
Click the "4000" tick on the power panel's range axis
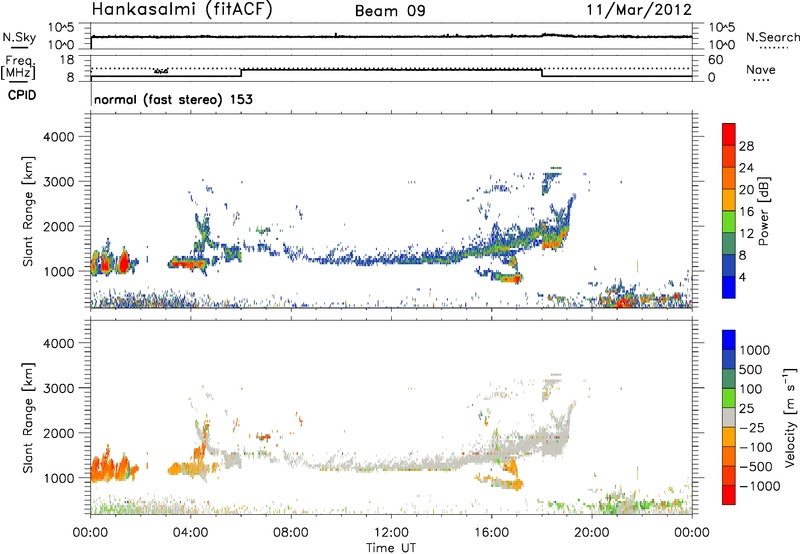click(58, 137)
